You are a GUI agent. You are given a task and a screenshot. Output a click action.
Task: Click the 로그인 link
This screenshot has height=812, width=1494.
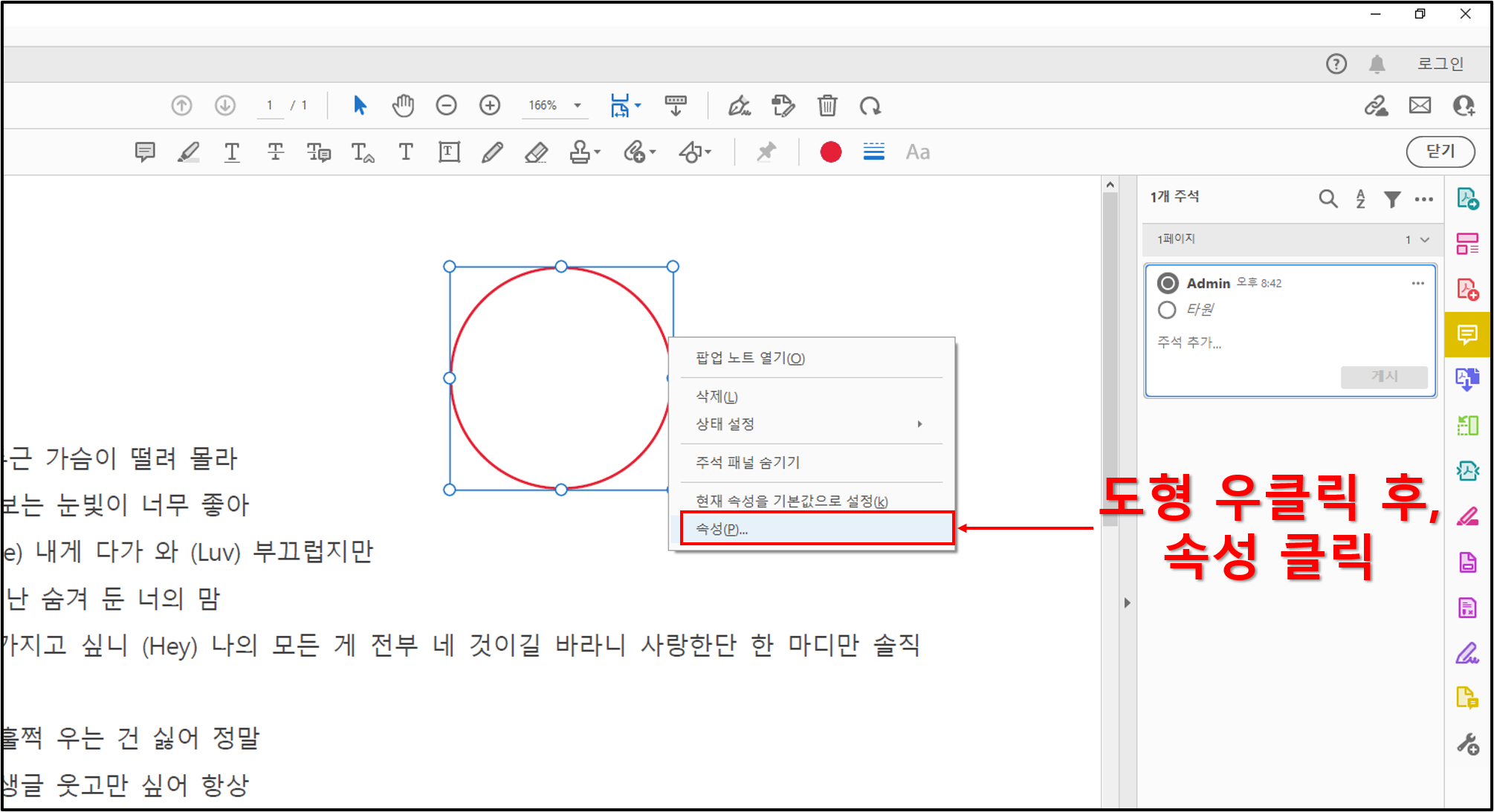click(1440, 64)
